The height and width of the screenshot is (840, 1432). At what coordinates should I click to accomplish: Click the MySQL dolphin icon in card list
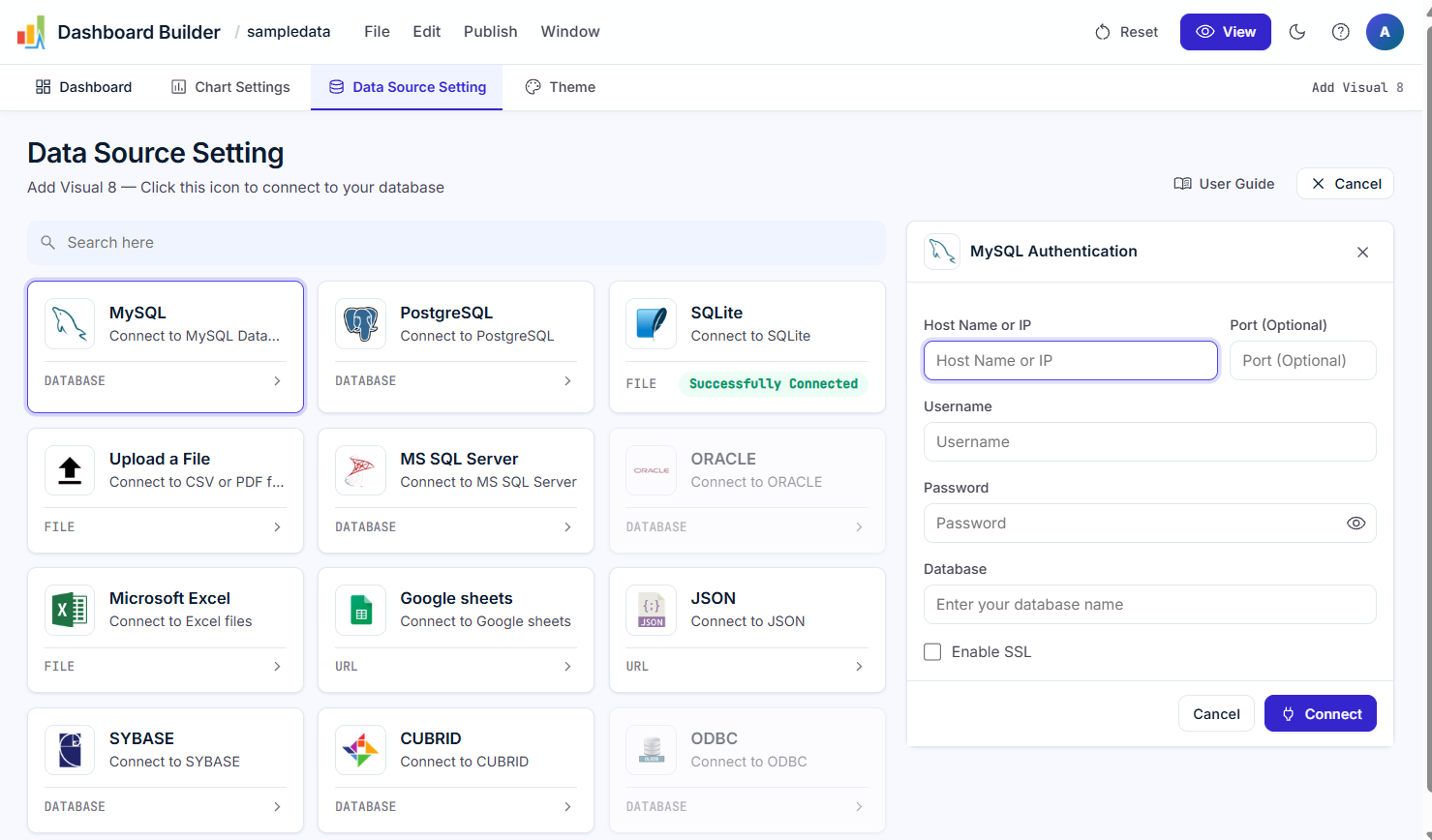[70, 323]
